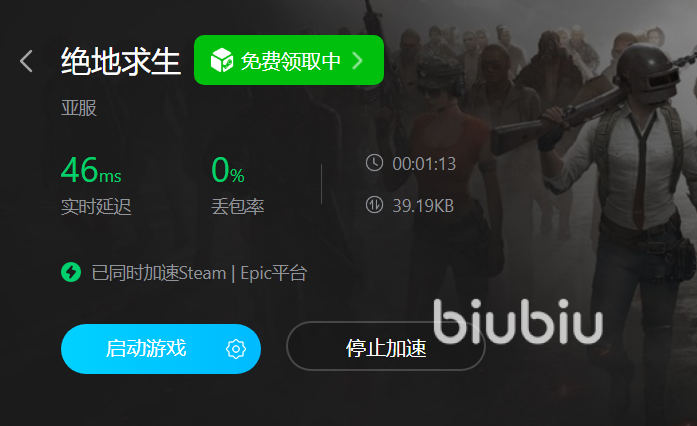Go back using the left chevron arrow
This screenshot has height=426, width=697.
pyautogui.click(x=26, y=61)
